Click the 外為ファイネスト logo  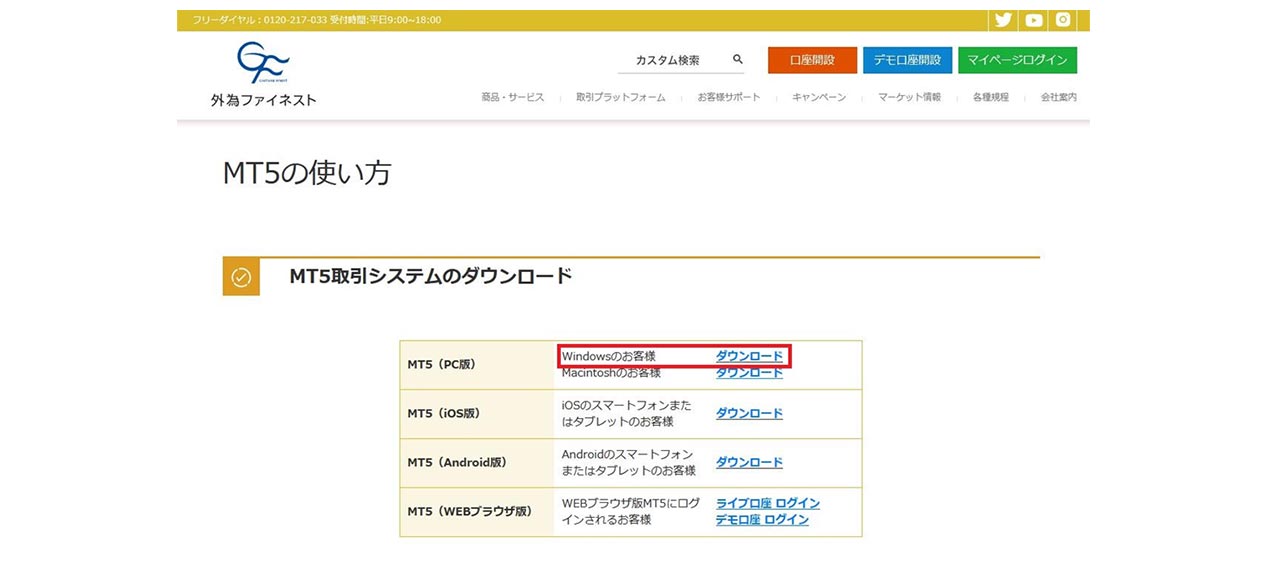(x=263, y=74)
